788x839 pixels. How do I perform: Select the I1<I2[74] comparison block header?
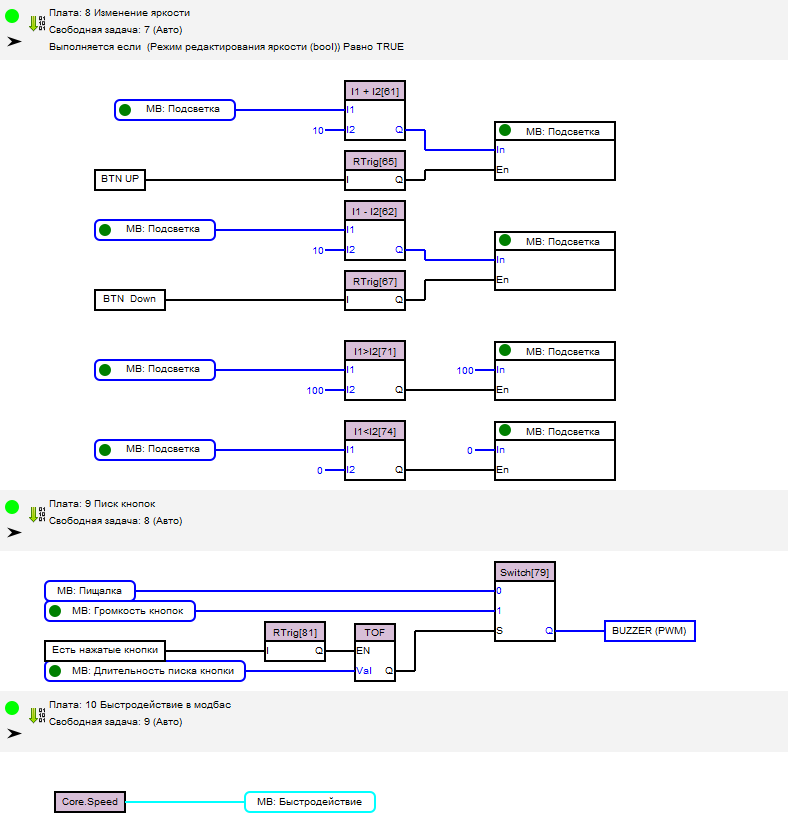click(375, 431)
